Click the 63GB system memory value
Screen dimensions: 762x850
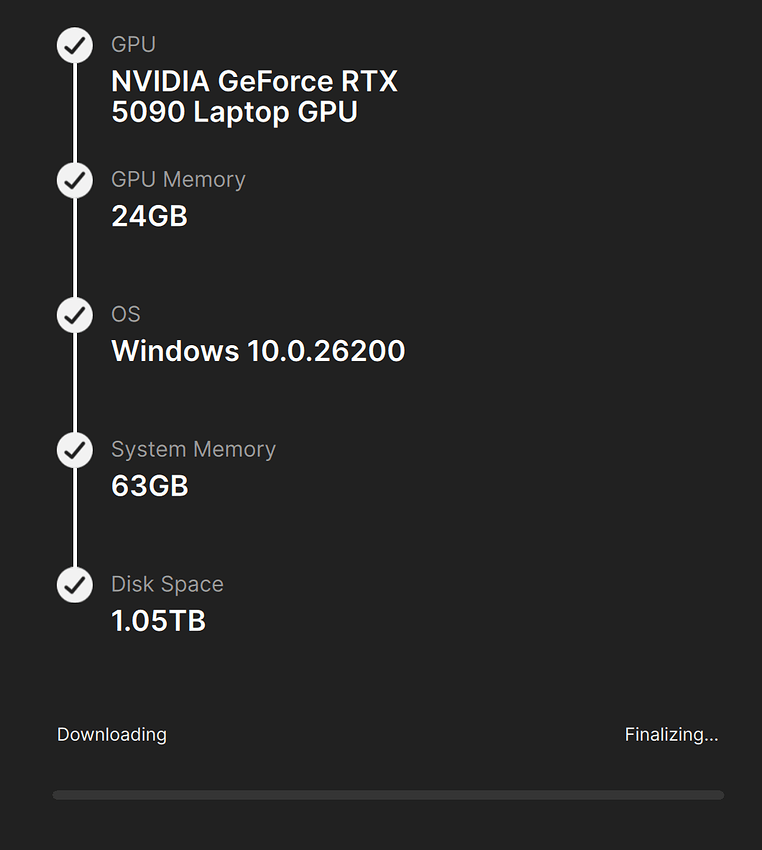[x=149, y=486]
